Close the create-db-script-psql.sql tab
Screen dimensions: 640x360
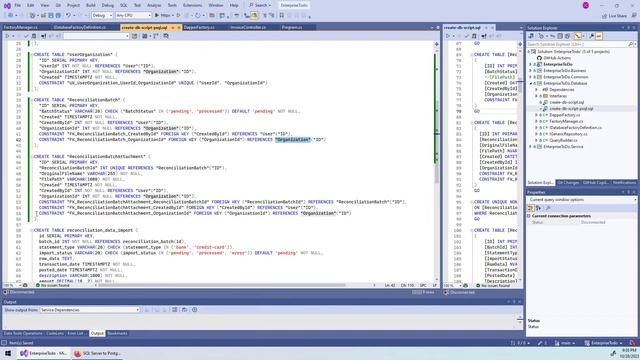coord(179,27)
